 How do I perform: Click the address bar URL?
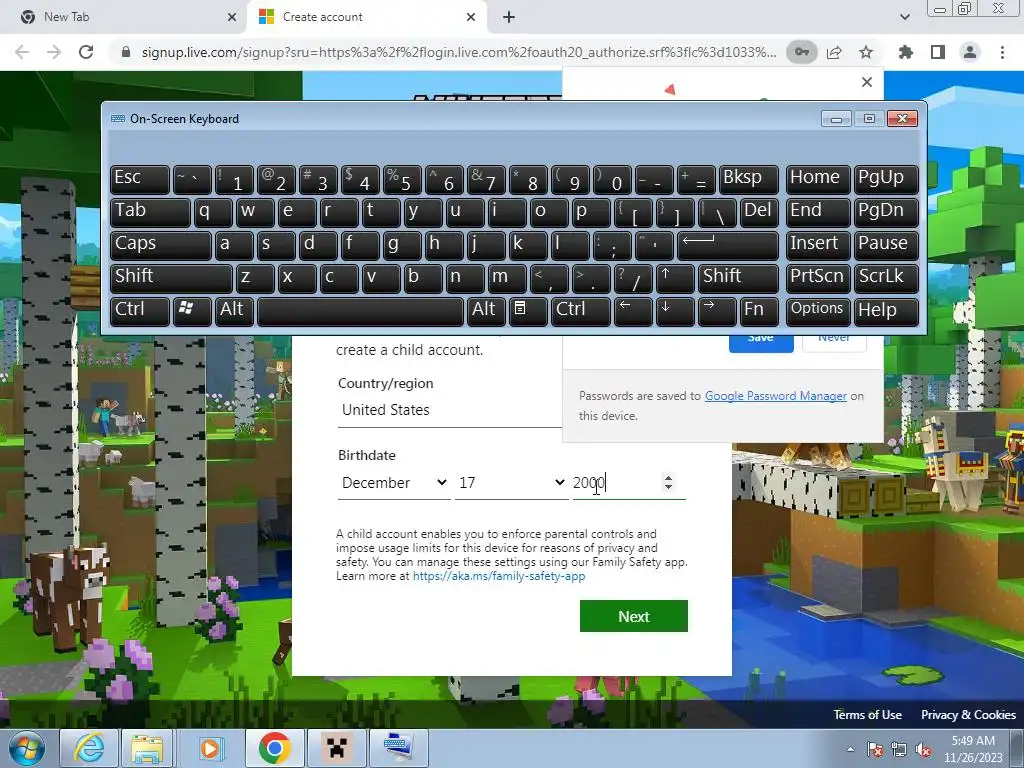(458, 52)
